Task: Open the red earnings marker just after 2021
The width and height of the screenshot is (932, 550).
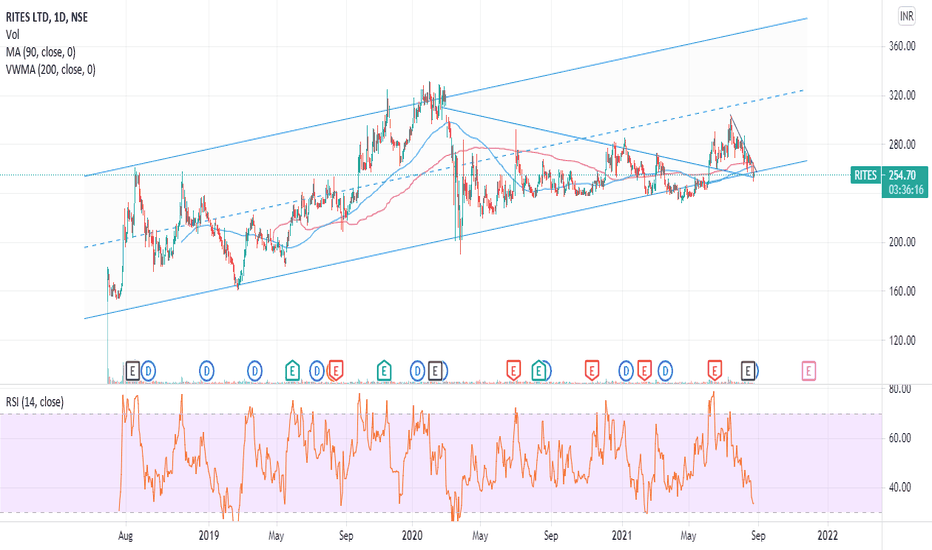Action: [644, 372]
